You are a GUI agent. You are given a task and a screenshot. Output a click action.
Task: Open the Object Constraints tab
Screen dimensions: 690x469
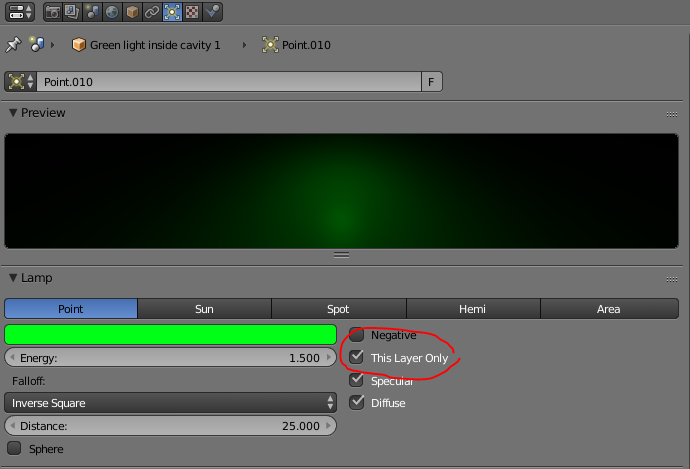pos(151,12)
